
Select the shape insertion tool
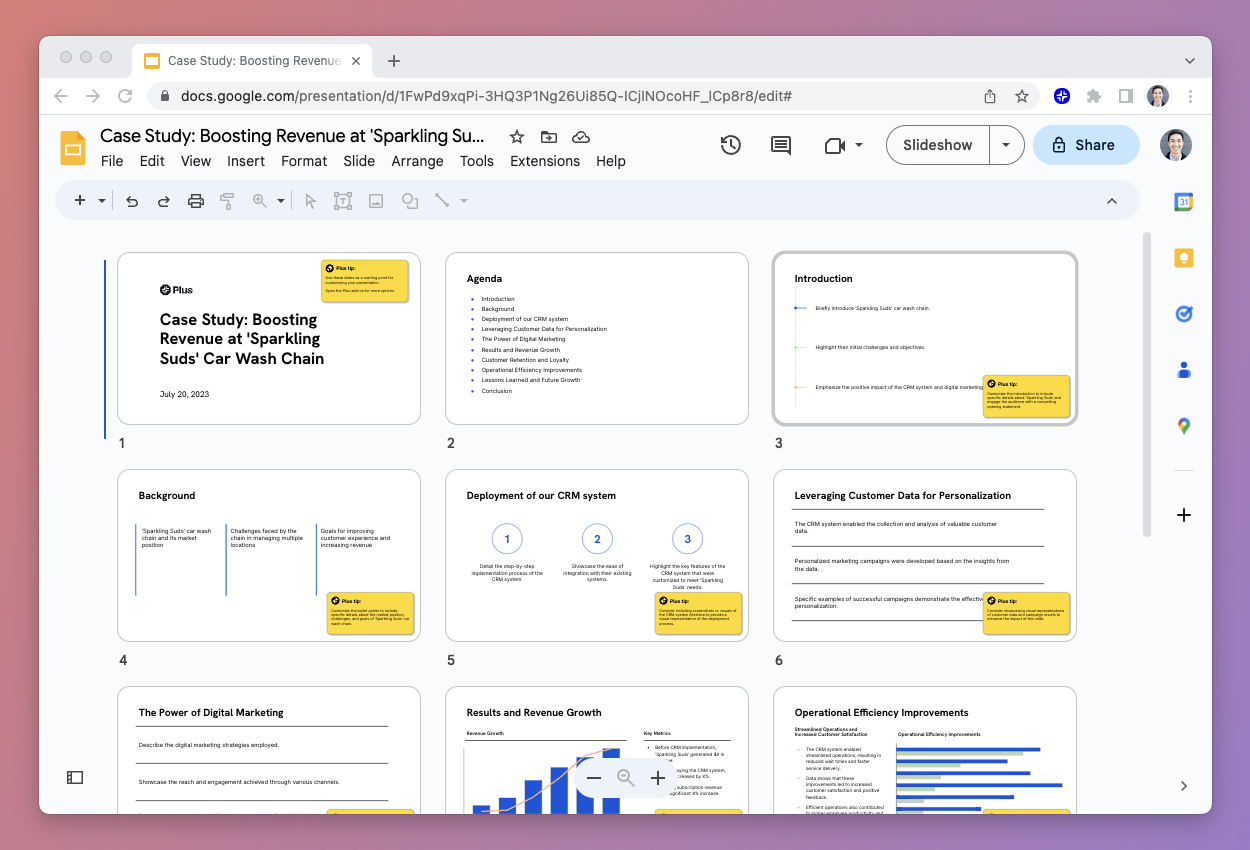[x=408, y=200]
